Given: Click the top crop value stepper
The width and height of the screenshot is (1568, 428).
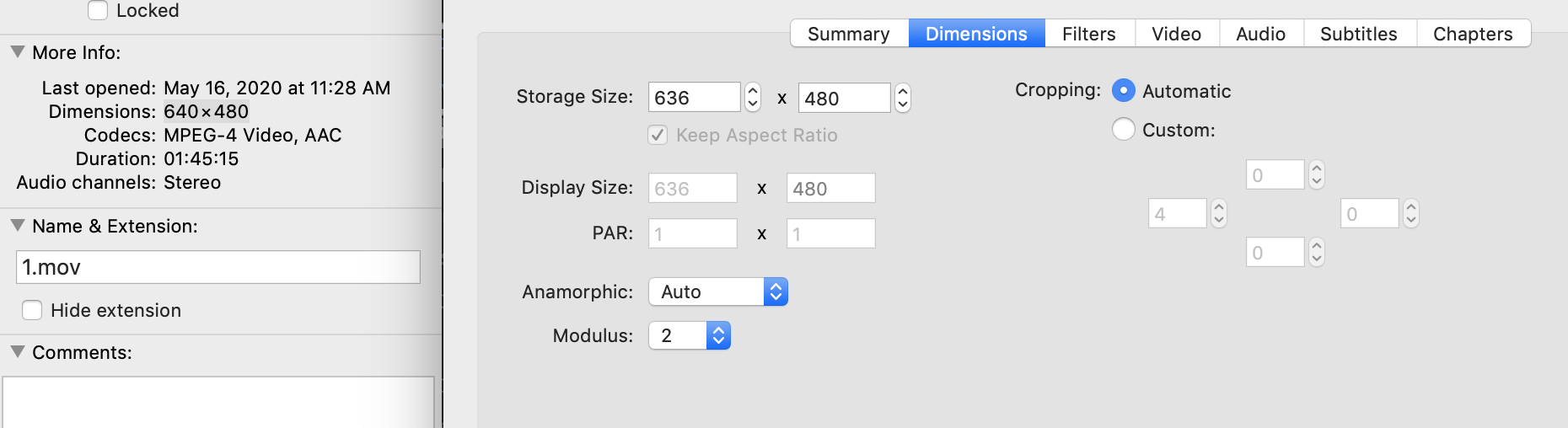Looking at the screenshot, I should coord(1317,175).
